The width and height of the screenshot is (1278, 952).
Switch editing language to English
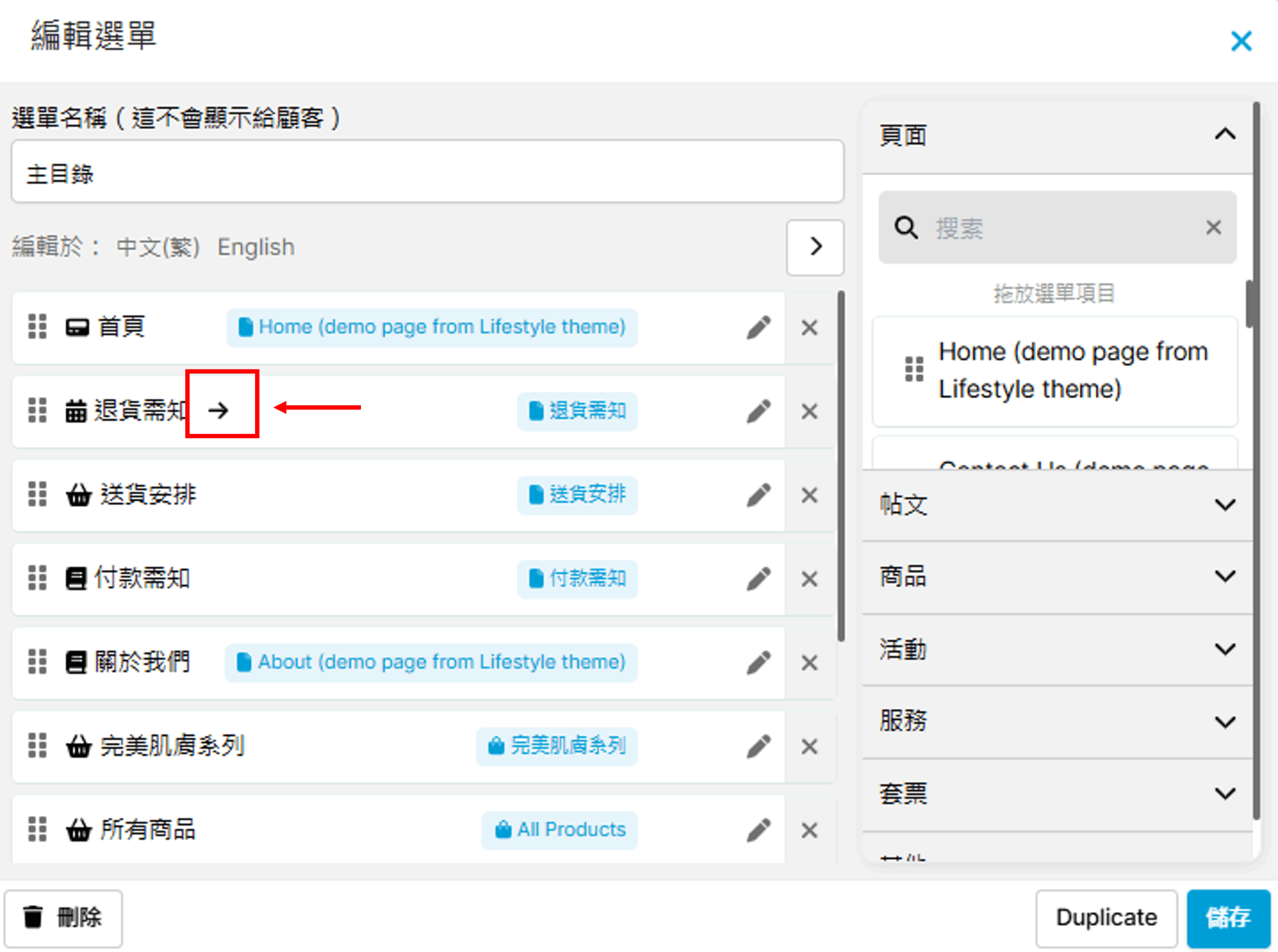(256, 247)
